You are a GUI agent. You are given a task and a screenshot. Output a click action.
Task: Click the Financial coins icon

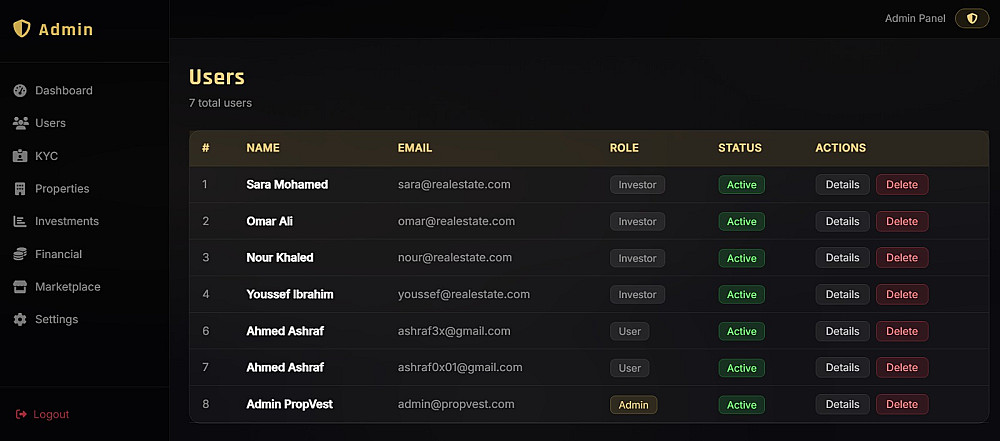point(20,254)
